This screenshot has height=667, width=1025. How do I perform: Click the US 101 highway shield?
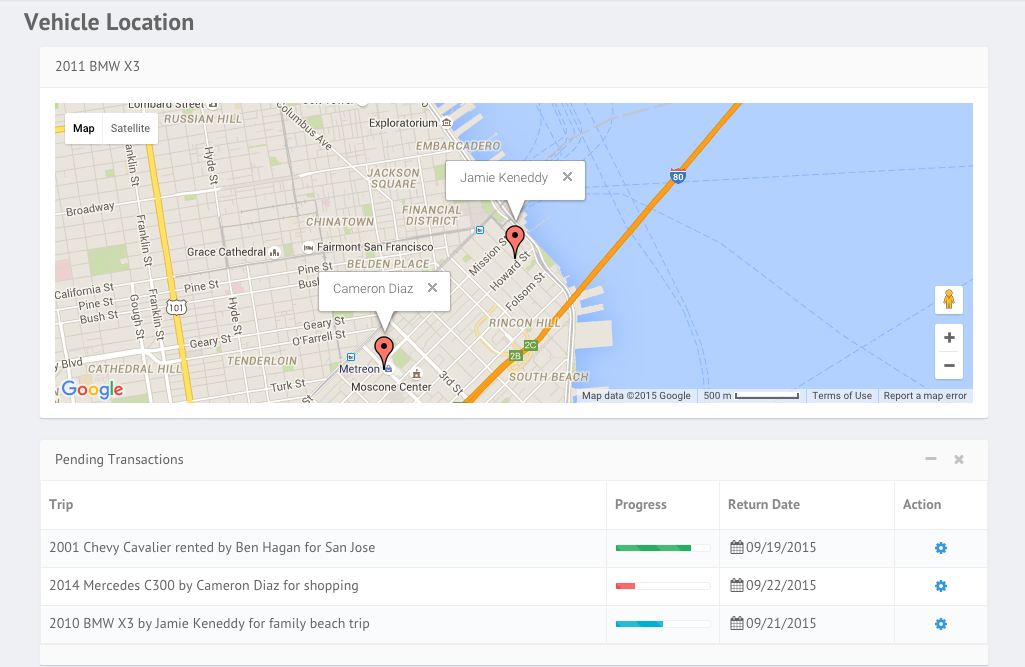(x=176, y=307)
